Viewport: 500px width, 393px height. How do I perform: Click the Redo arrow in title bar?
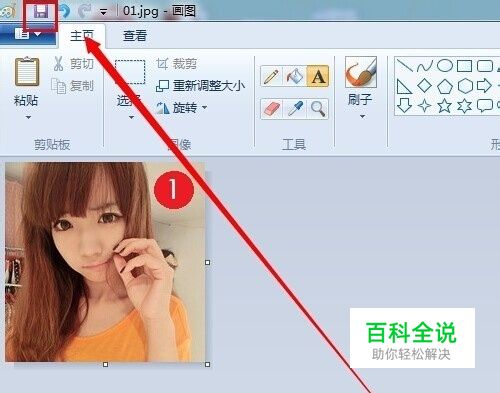pyautogui.click(x=85, y=12)
